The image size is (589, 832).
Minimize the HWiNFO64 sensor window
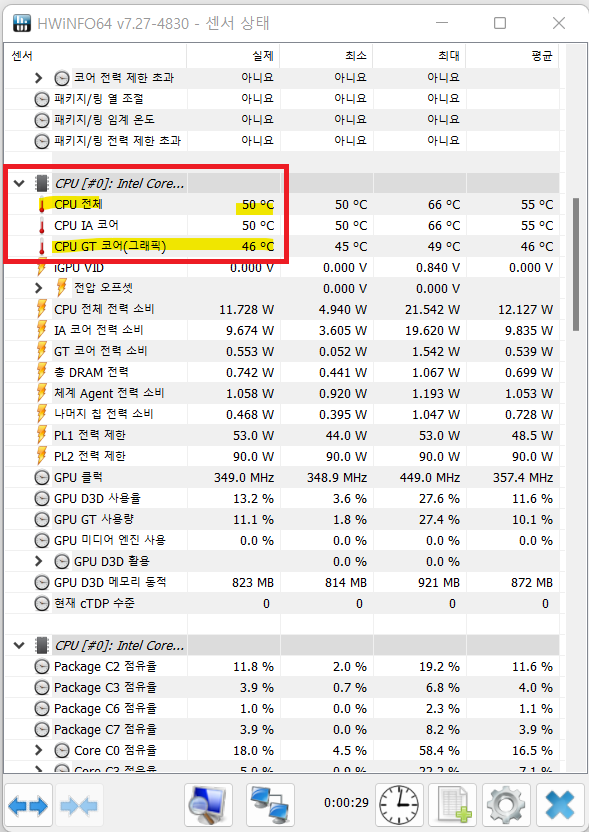click(442, 23)
